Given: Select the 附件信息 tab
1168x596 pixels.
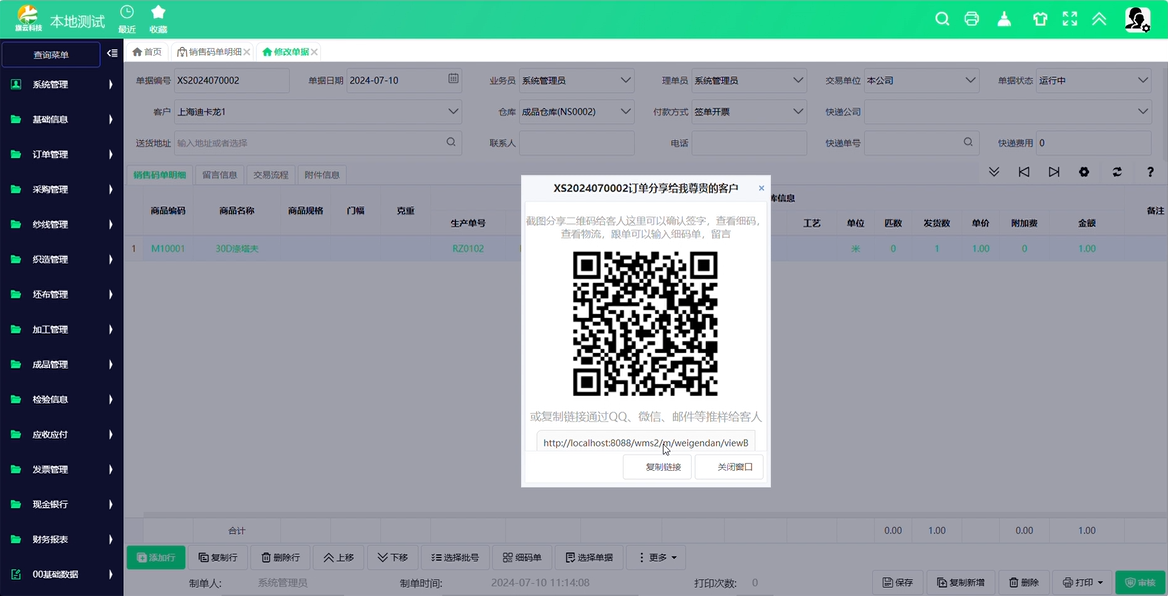Looking at the screenshot, I should tap(322, 175).
